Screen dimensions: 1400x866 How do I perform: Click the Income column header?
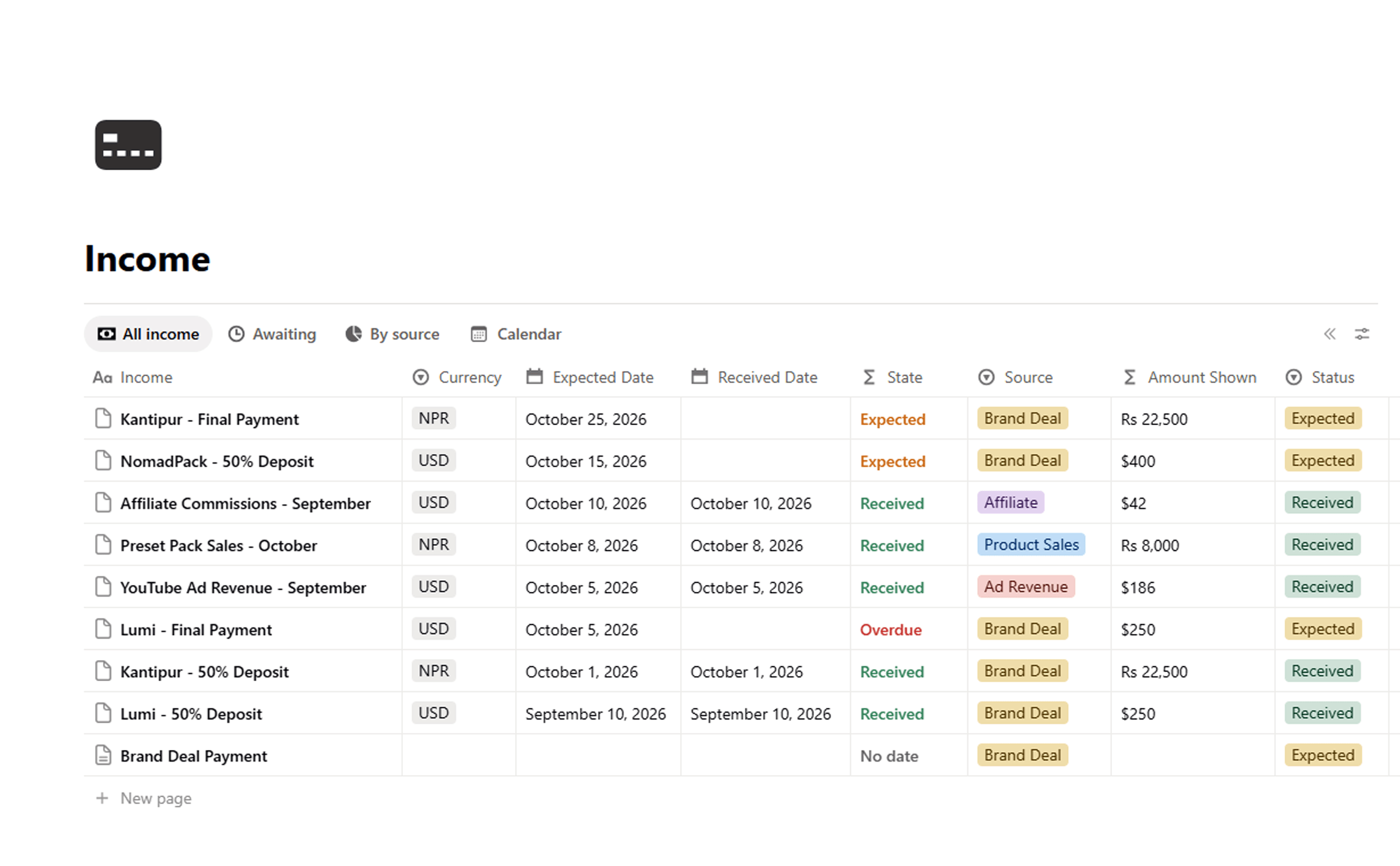(x=133, y=377)
